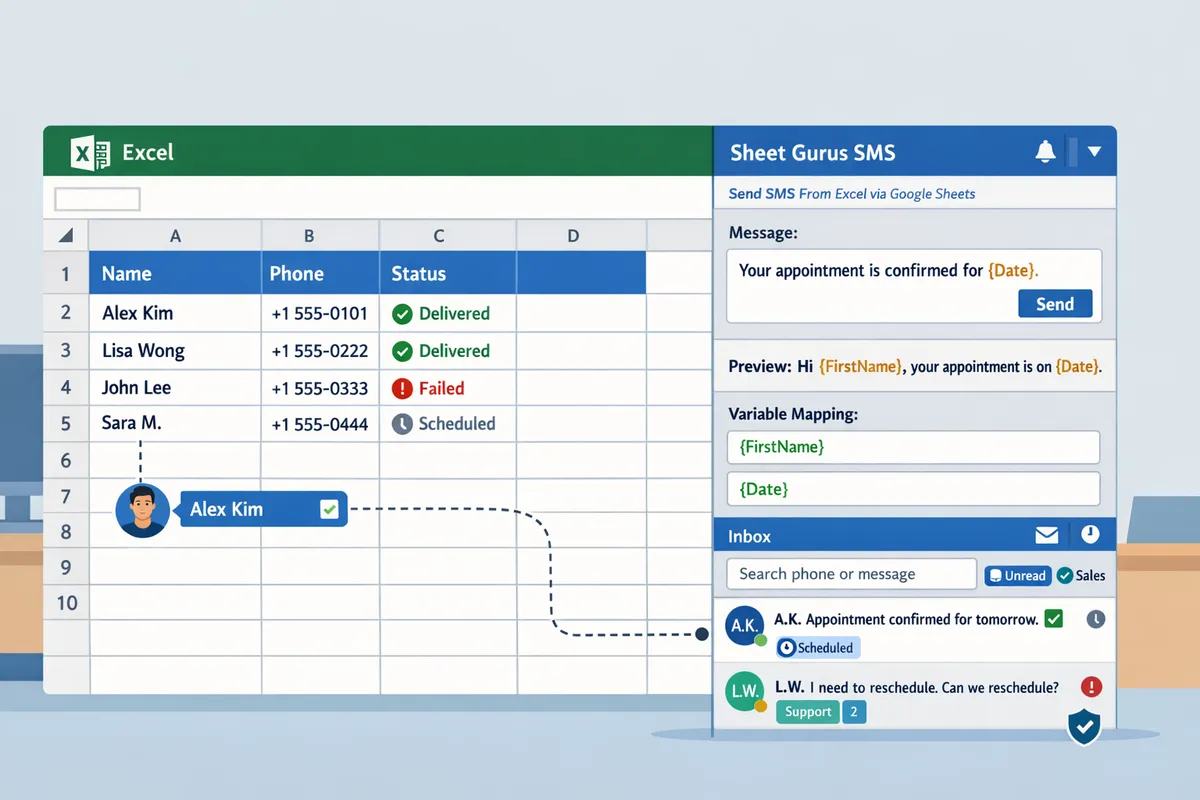This screenshot has width=1200, height=800.
Task: Click the dashed connector end dot
Action: pos(701,634)
